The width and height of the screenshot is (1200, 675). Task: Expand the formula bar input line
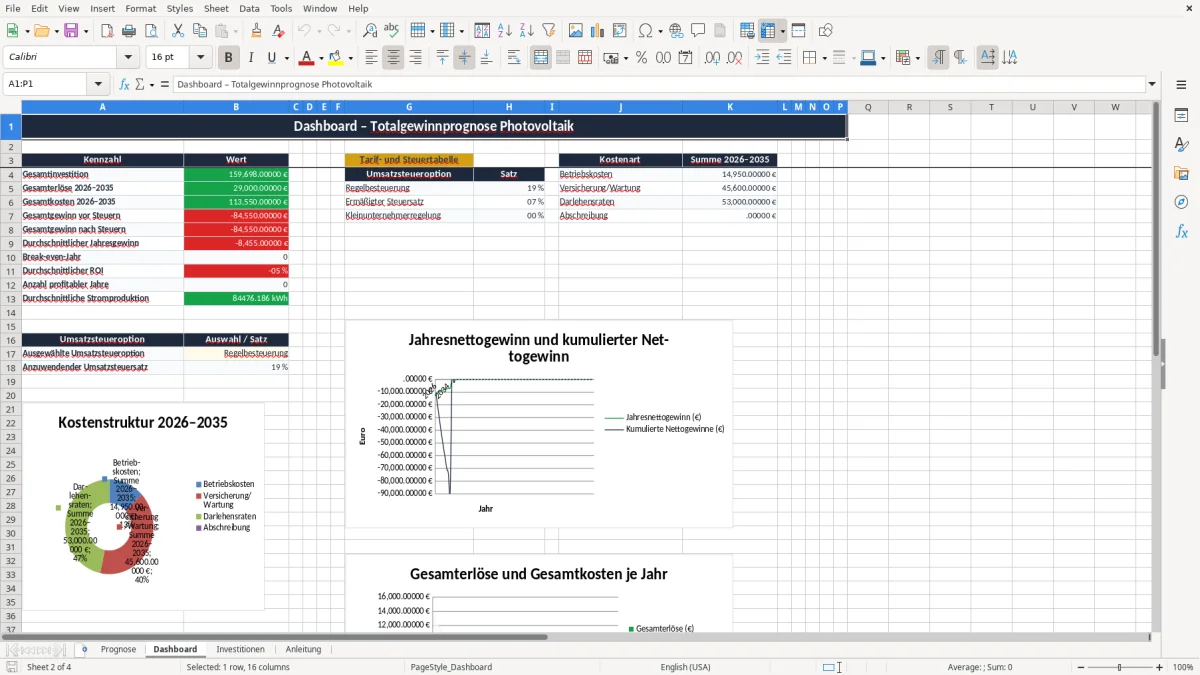(x=1153, y=84)
